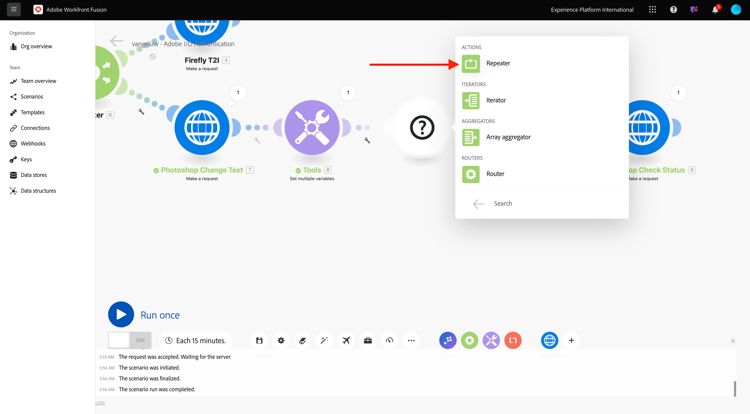Screen dimensions: 750x414
Task: Open the Photoshop Change Text HTTP module
Action: [x=202, y=128]
